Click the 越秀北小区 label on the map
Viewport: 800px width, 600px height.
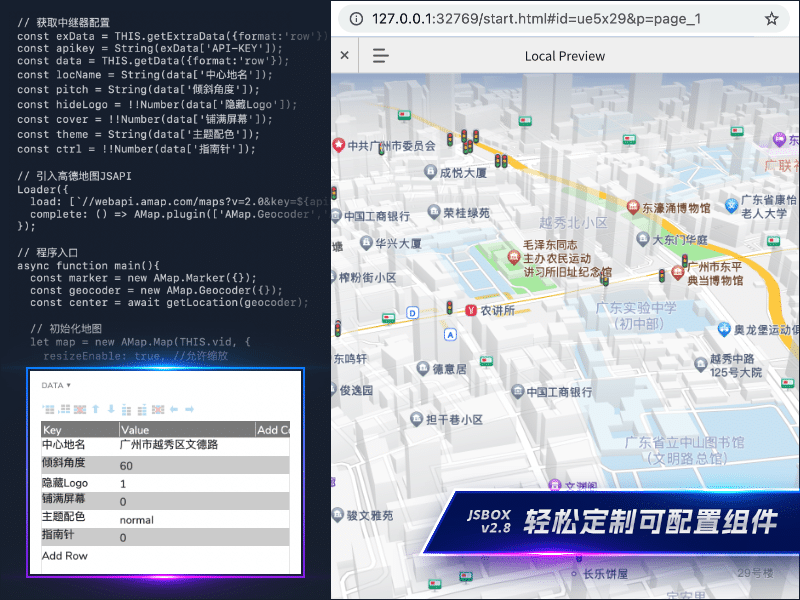click(573, 223)
